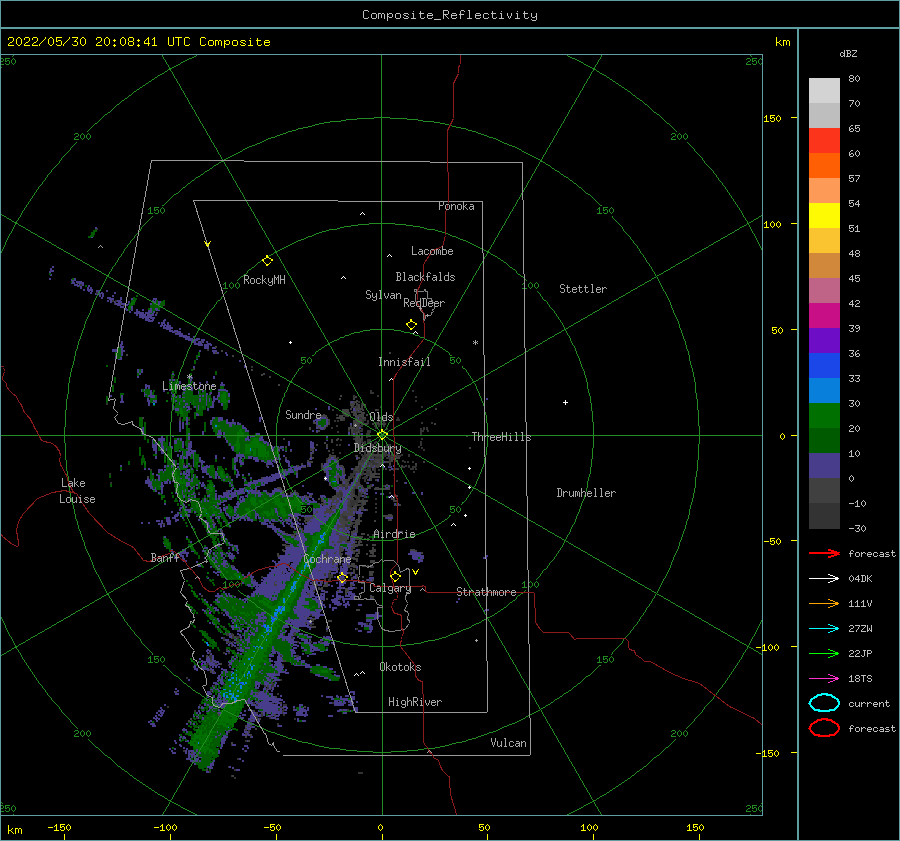Click the Lake Louise label
This screenshot has height=841, width=900.
77,491
